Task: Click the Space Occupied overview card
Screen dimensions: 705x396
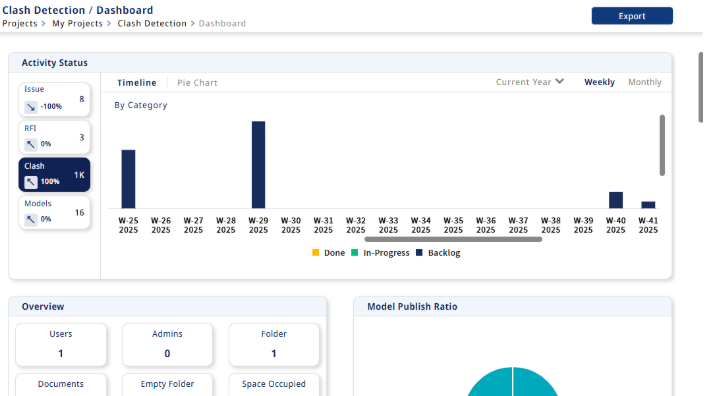Action: pyautogui.click(x=274, y=385)
